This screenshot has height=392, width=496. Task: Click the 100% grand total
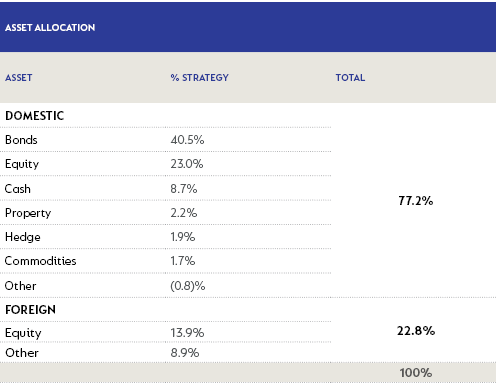[416, 373]
